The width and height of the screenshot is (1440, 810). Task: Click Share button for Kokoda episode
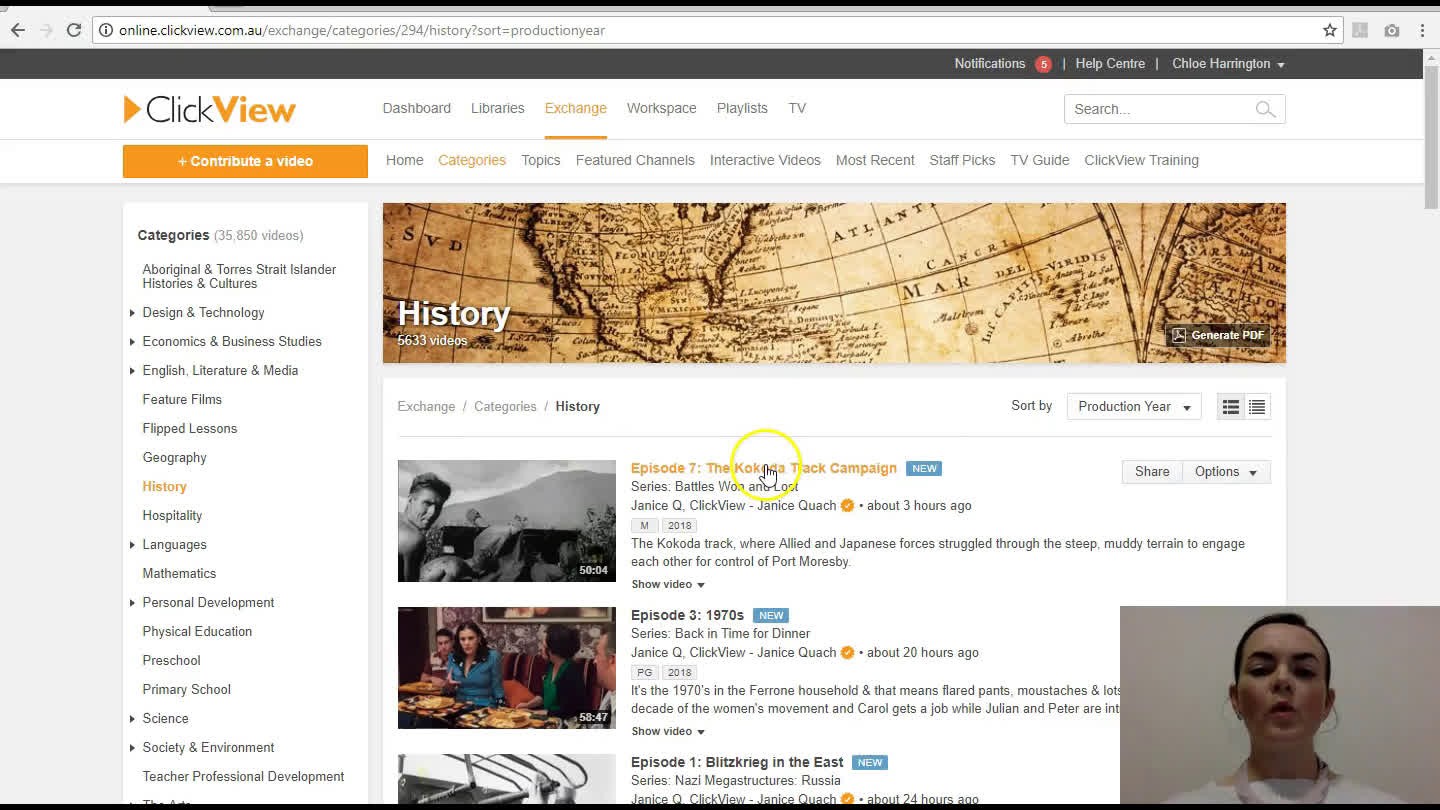point(1152,472)
